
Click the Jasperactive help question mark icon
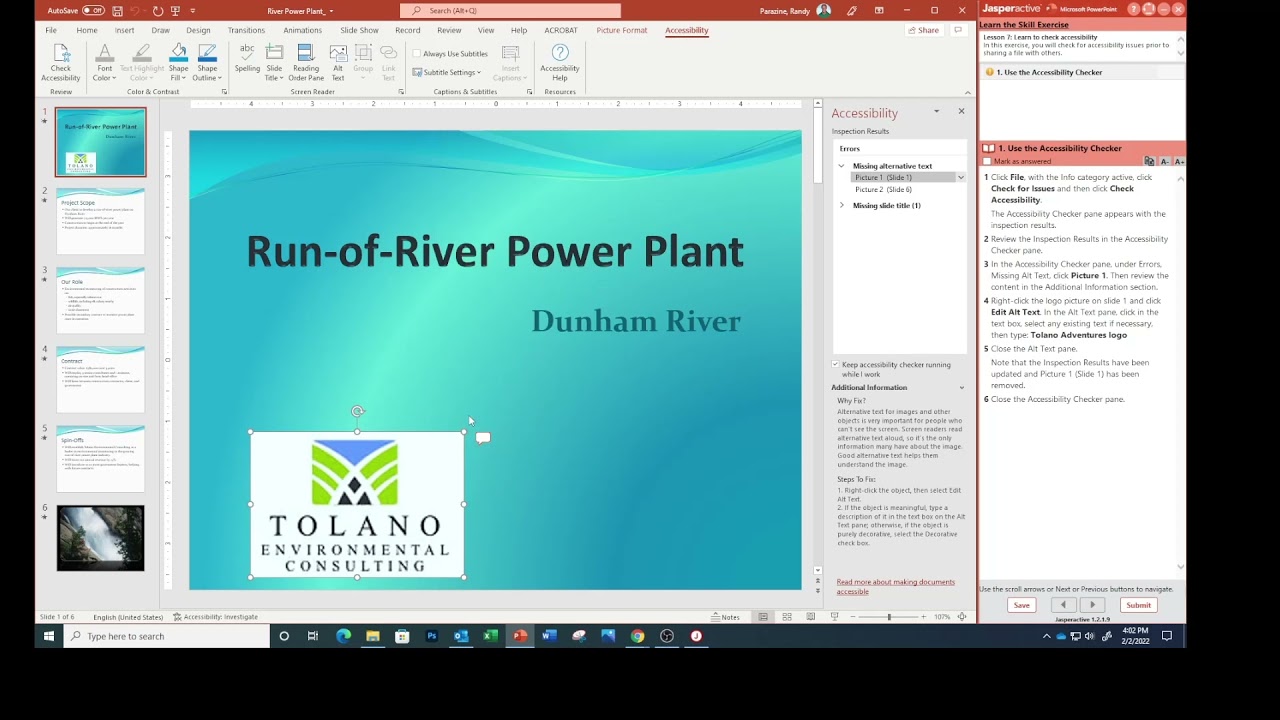(x=1134, y=9)
